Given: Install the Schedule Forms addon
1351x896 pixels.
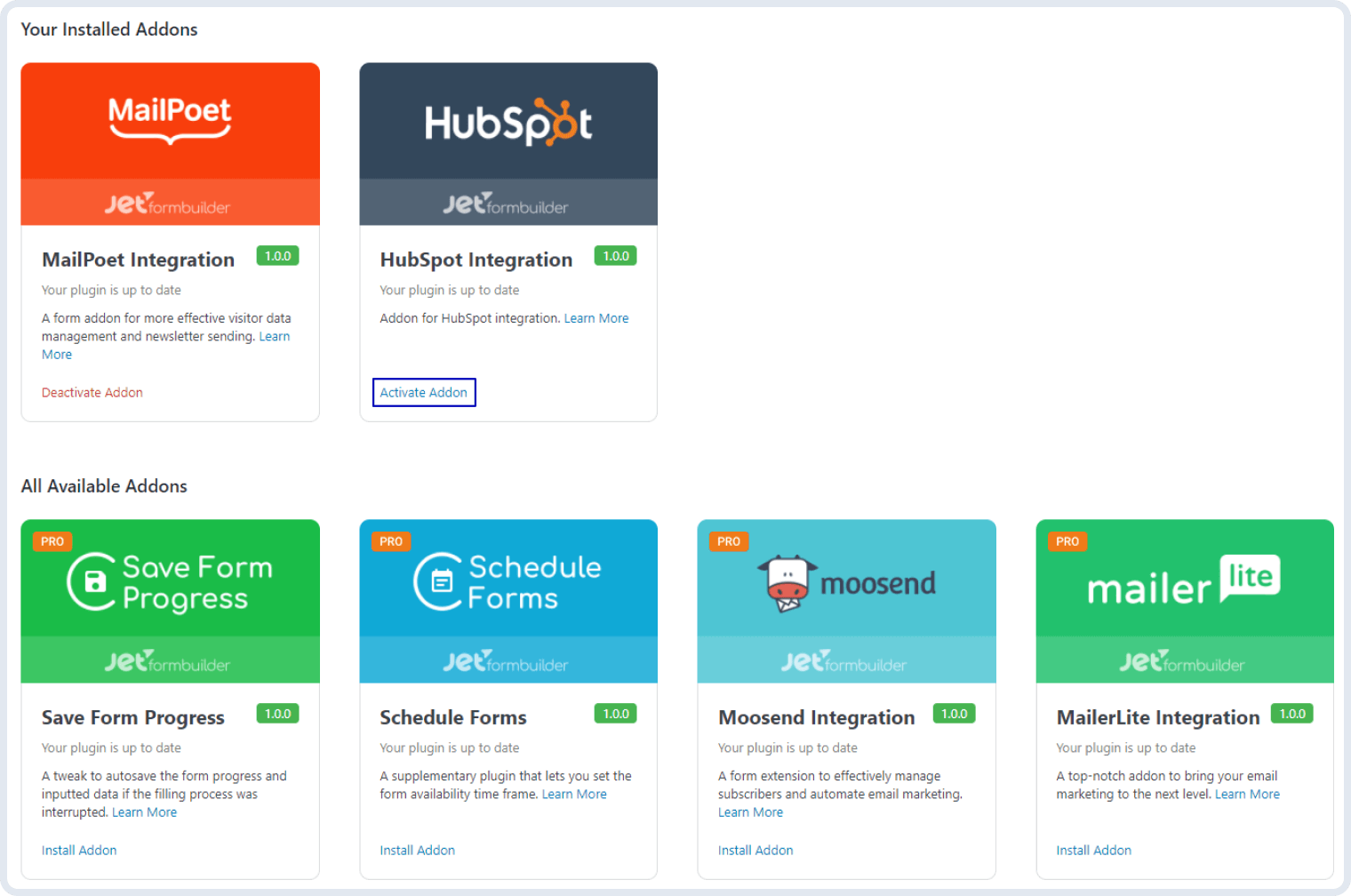Looking at the screenshot, I should pyautogui.click(x=418, y=850).
